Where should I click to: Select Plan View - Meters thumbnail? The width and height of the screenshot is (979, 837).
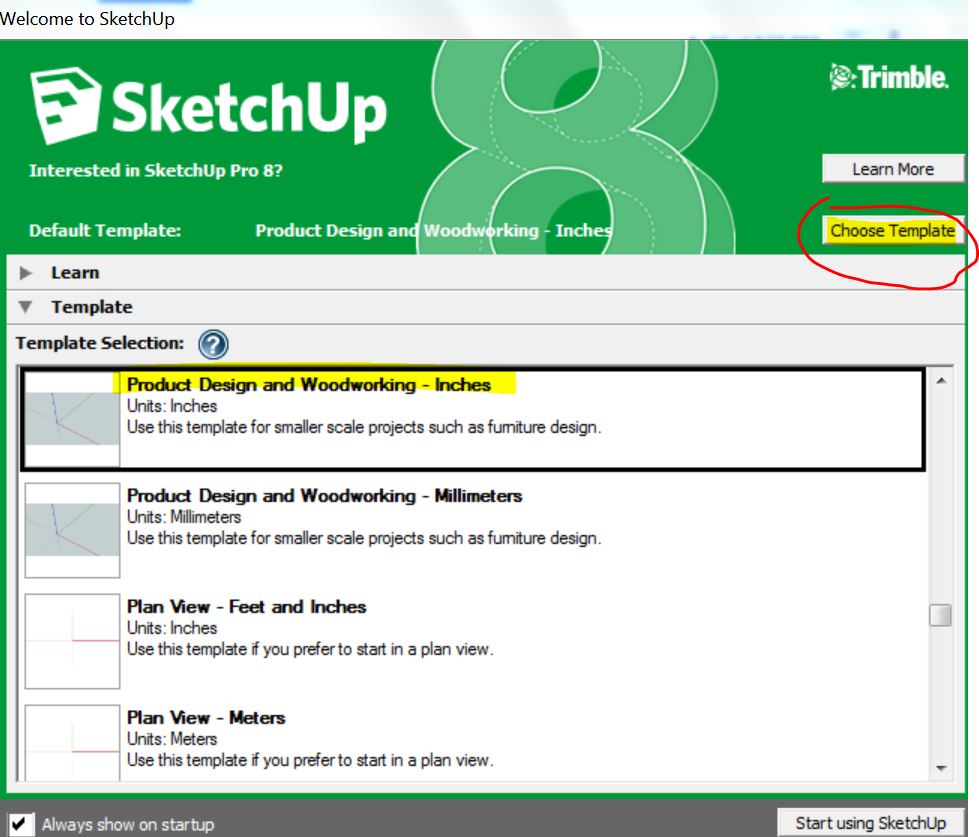72,743
